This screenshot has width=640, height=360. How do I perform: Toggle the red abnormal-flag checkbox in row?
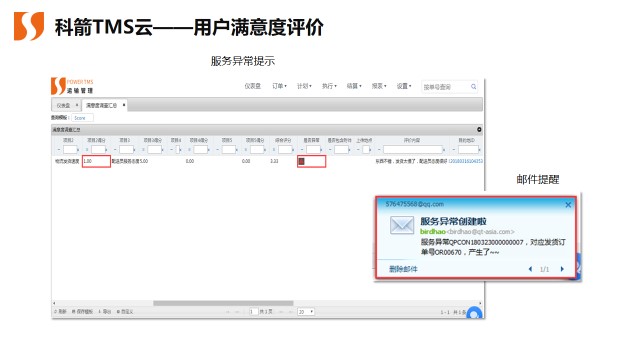pos(302,161)
